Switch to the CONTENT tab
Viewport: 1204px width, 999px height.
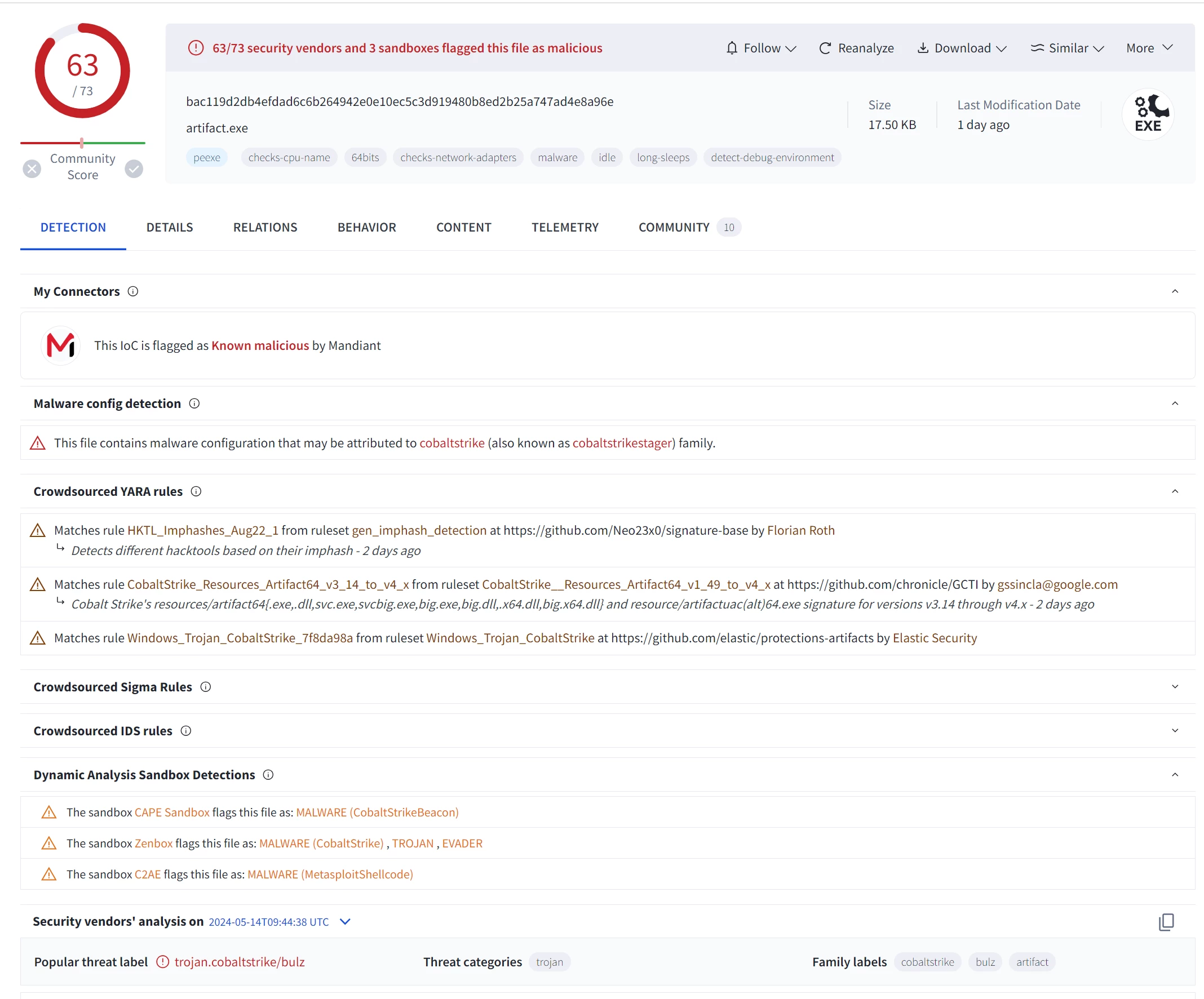point(464,228)
